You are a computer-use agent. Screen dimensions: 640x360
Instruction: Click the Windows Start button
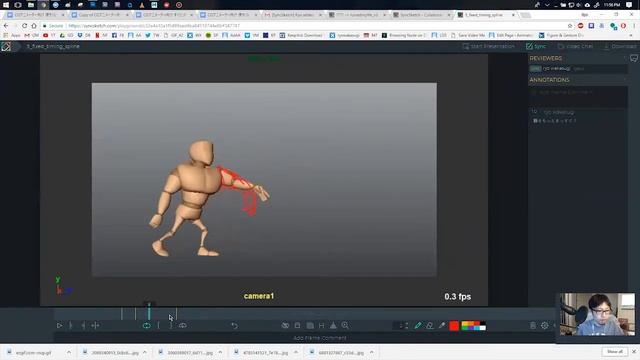click(x=5, y=5)
